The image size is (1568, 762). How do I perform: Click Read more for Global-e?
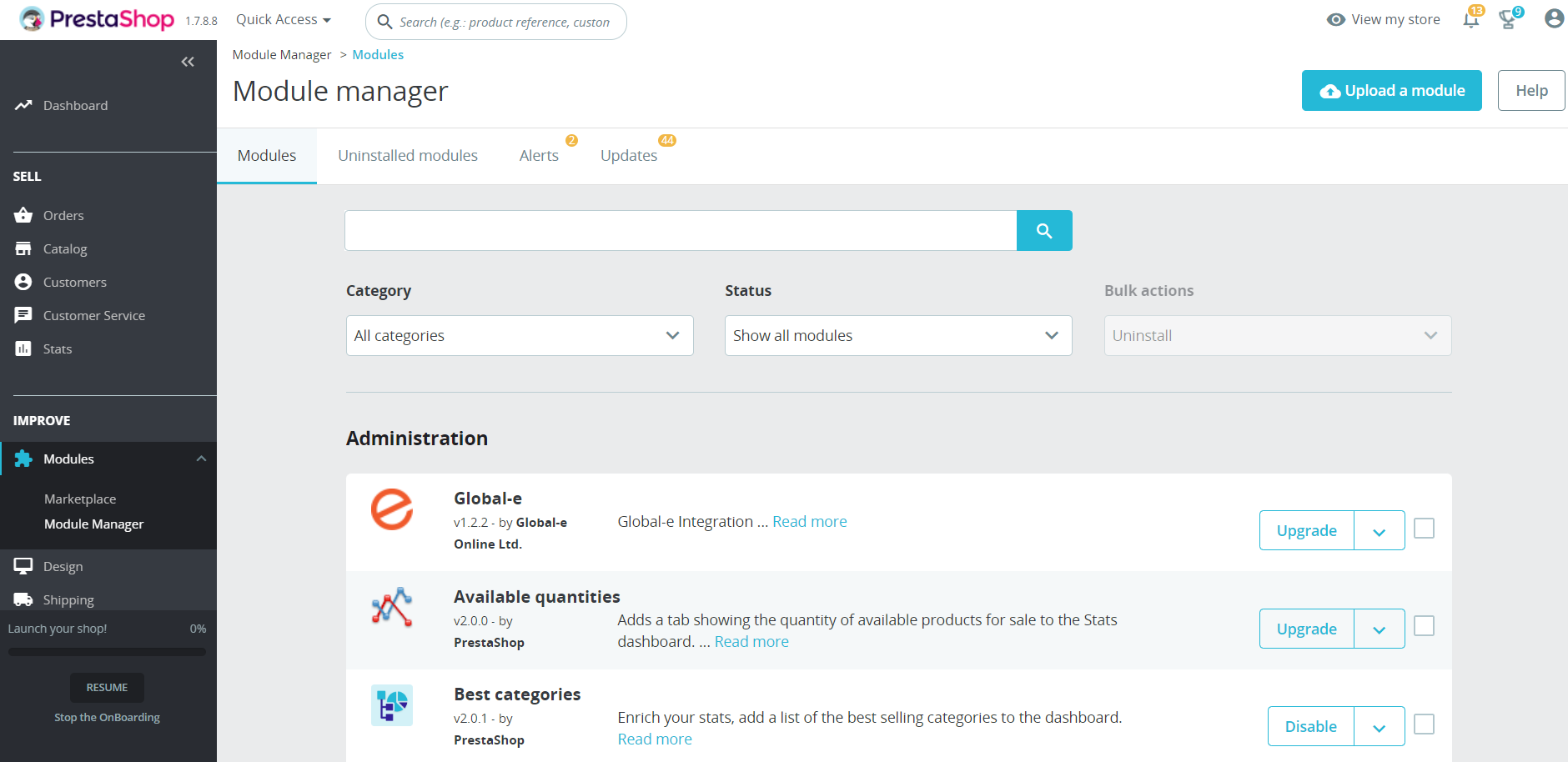point(810,522)
